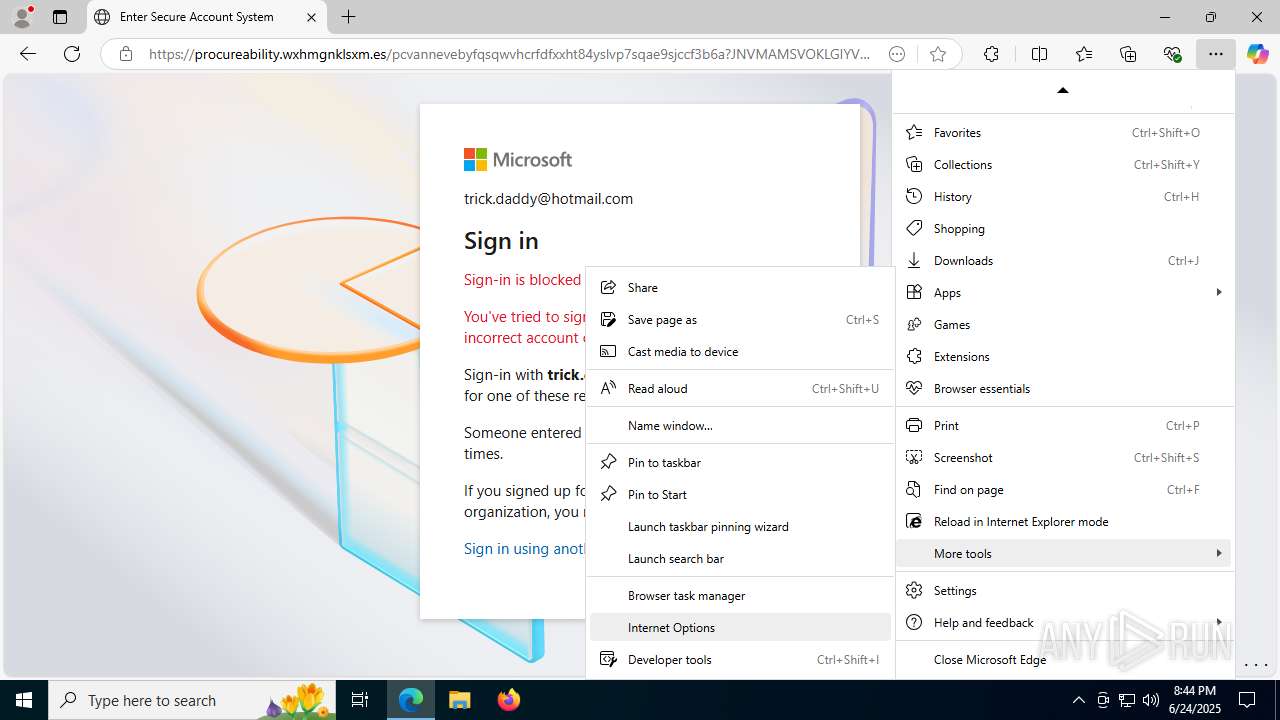1280x720 pixels.
Task: Open the Windows Start button
Action: pyautogui.click(x=24, y=700)
